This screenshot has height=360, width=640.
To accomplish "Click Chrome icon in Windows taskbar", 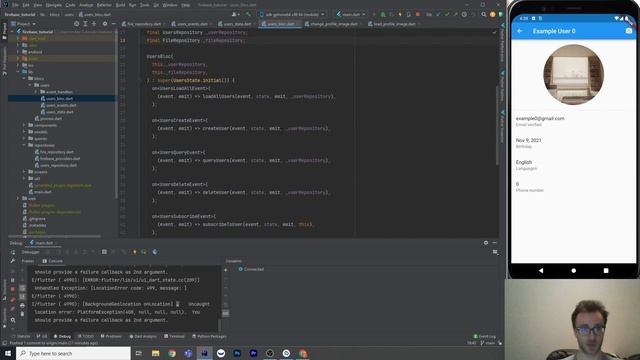I will (x=172, y=353).
